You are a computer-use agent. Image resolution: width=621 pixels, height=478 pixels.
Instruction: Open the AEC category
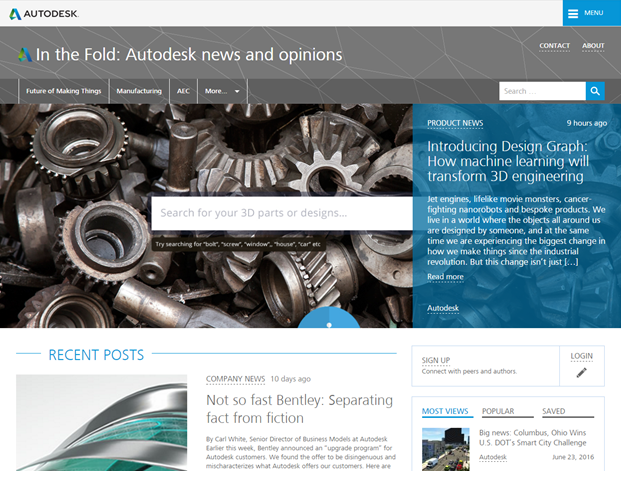click(183, 91)
